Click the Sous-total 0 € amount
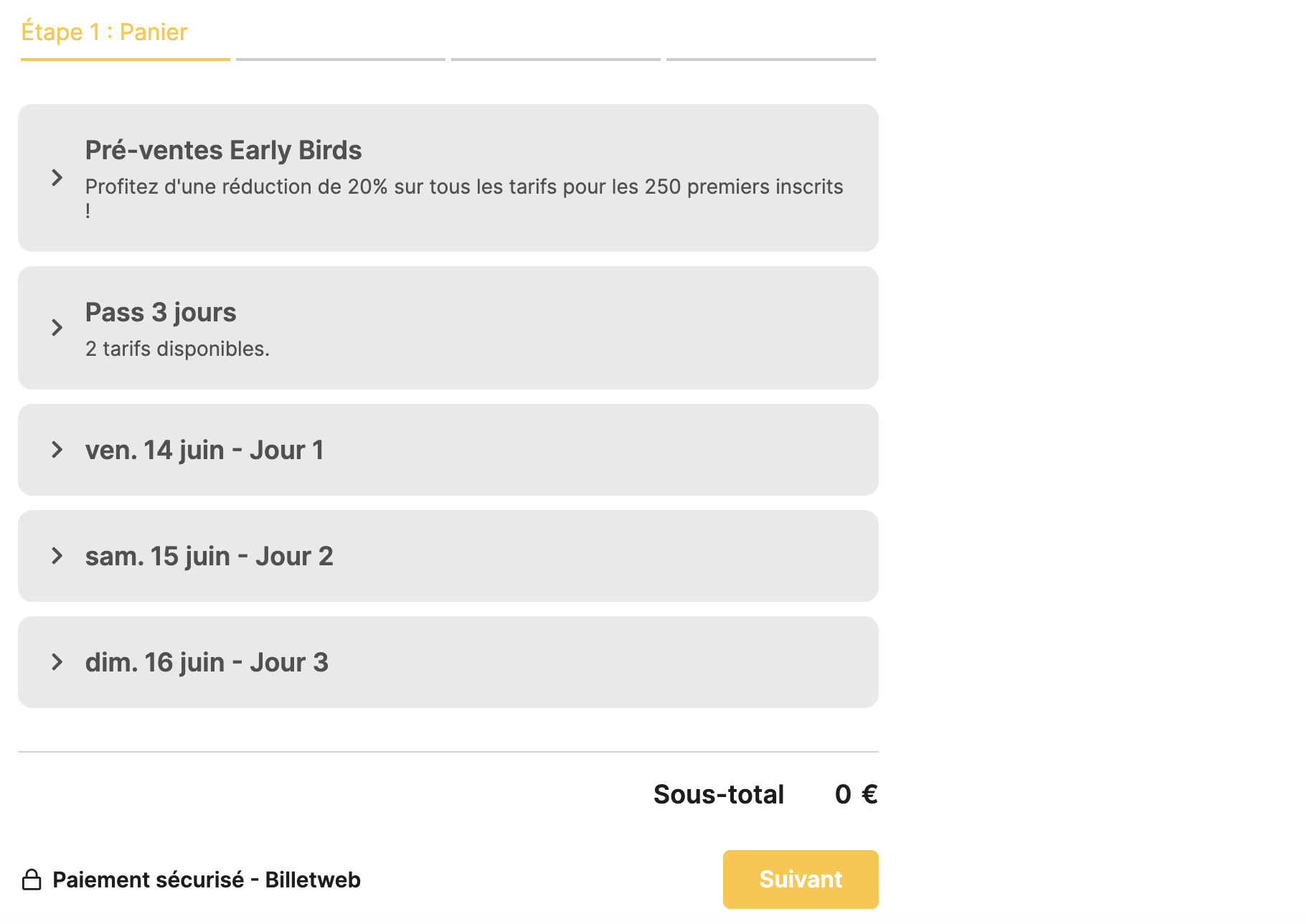 click(856, 795)
